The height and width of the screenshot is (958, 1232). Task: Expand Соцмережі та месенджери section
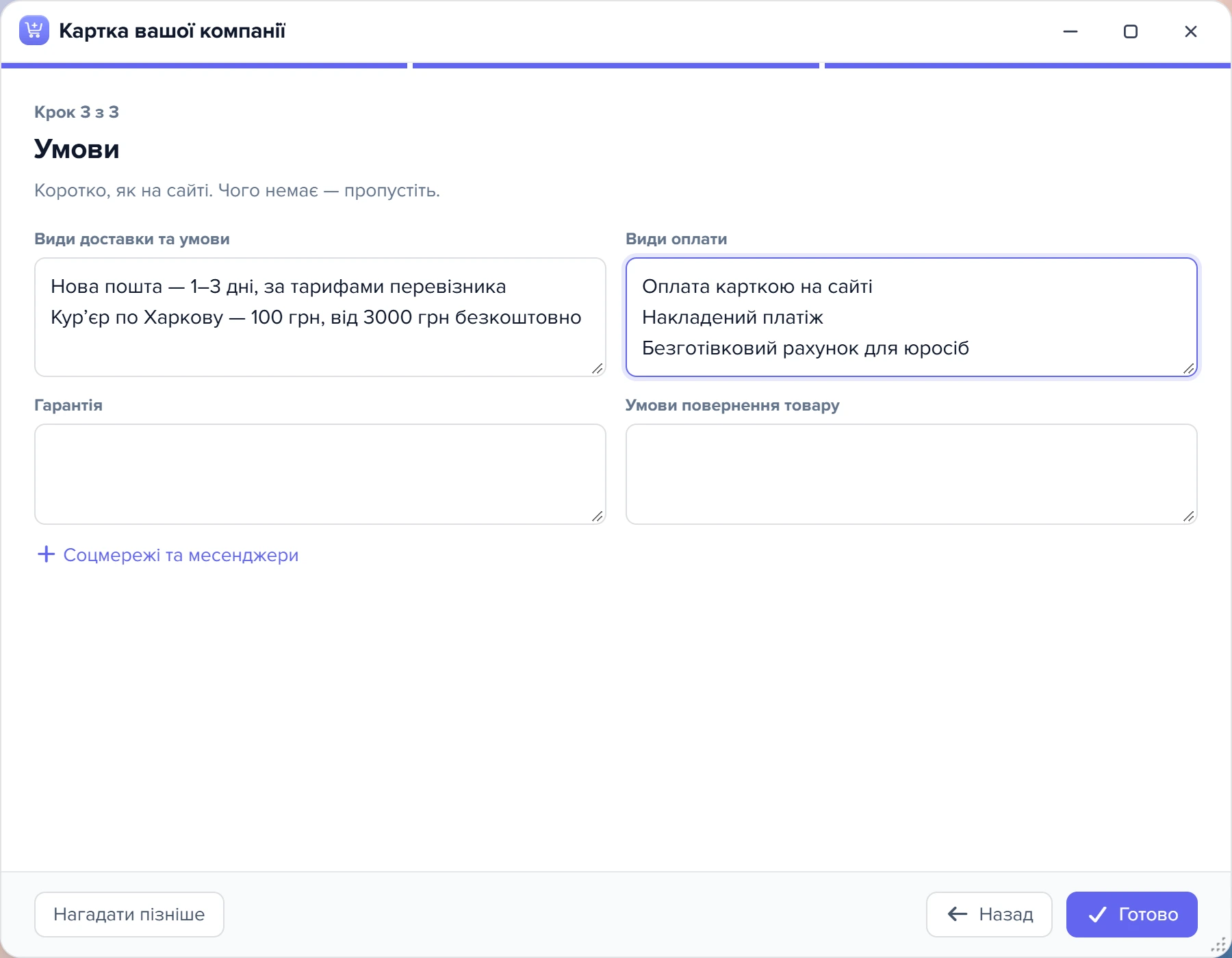pos(168,555)
